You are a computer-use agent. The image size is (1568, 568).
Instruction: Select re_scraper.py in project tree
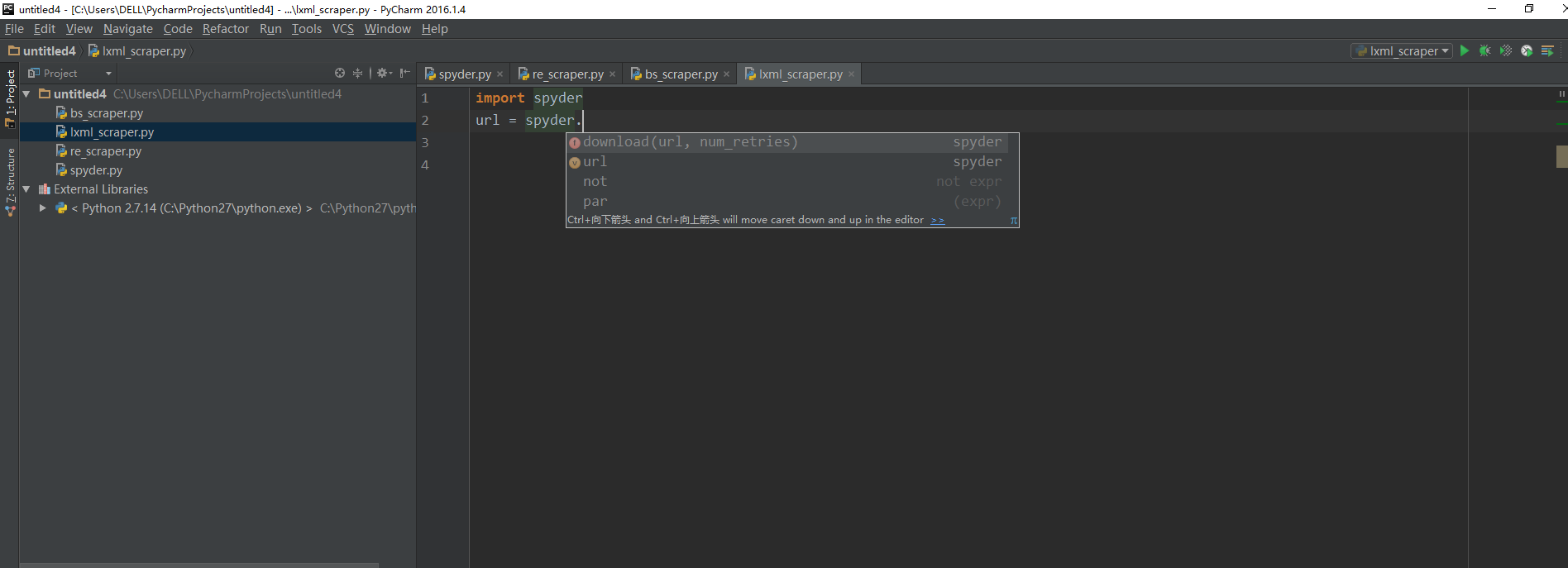(x=106, y=151)
